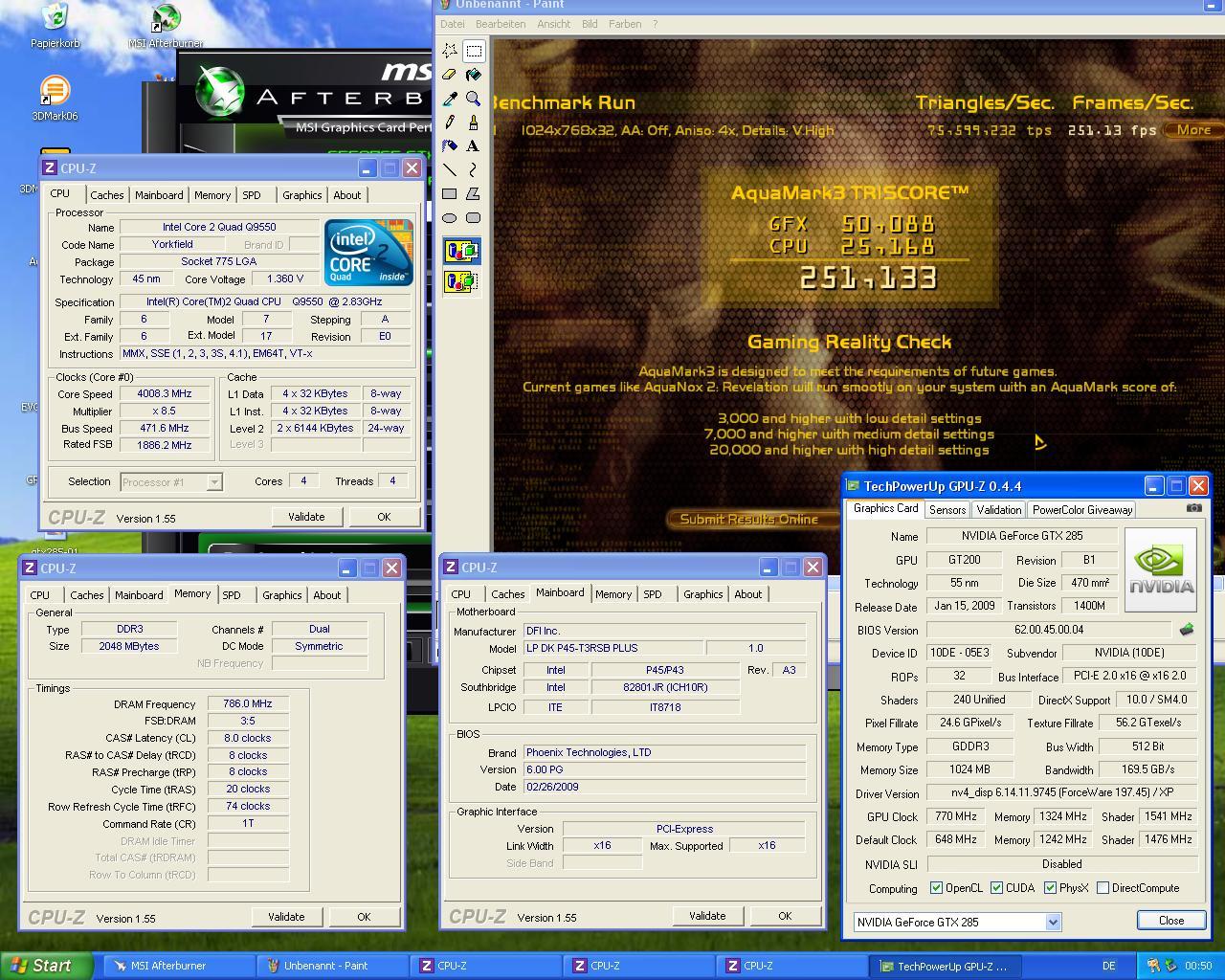
Task: Click Validate in CPU-Z Mainboard window
Action: tap(707, 916)
